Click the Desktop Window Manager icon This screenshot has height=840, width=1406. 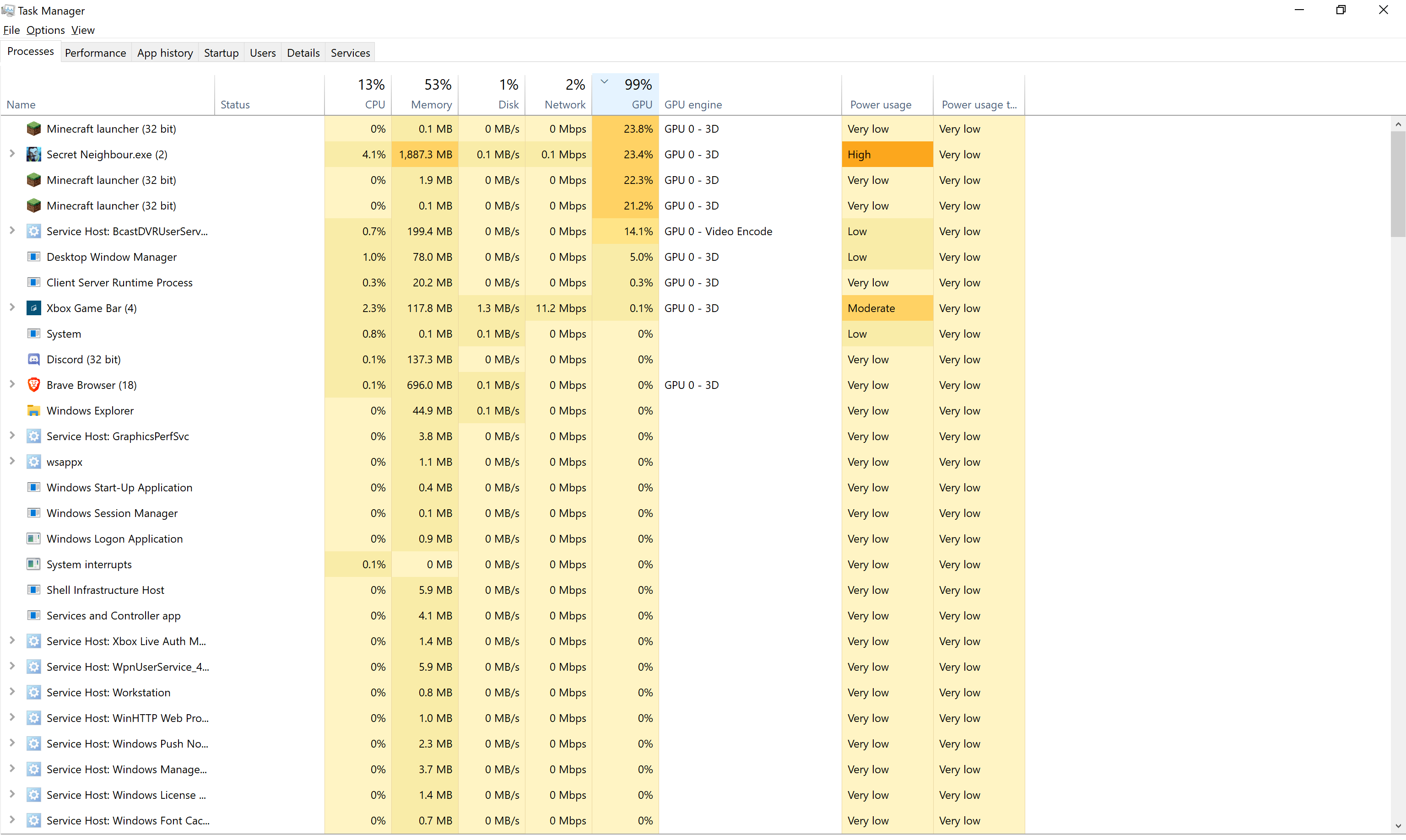point(33,257)
